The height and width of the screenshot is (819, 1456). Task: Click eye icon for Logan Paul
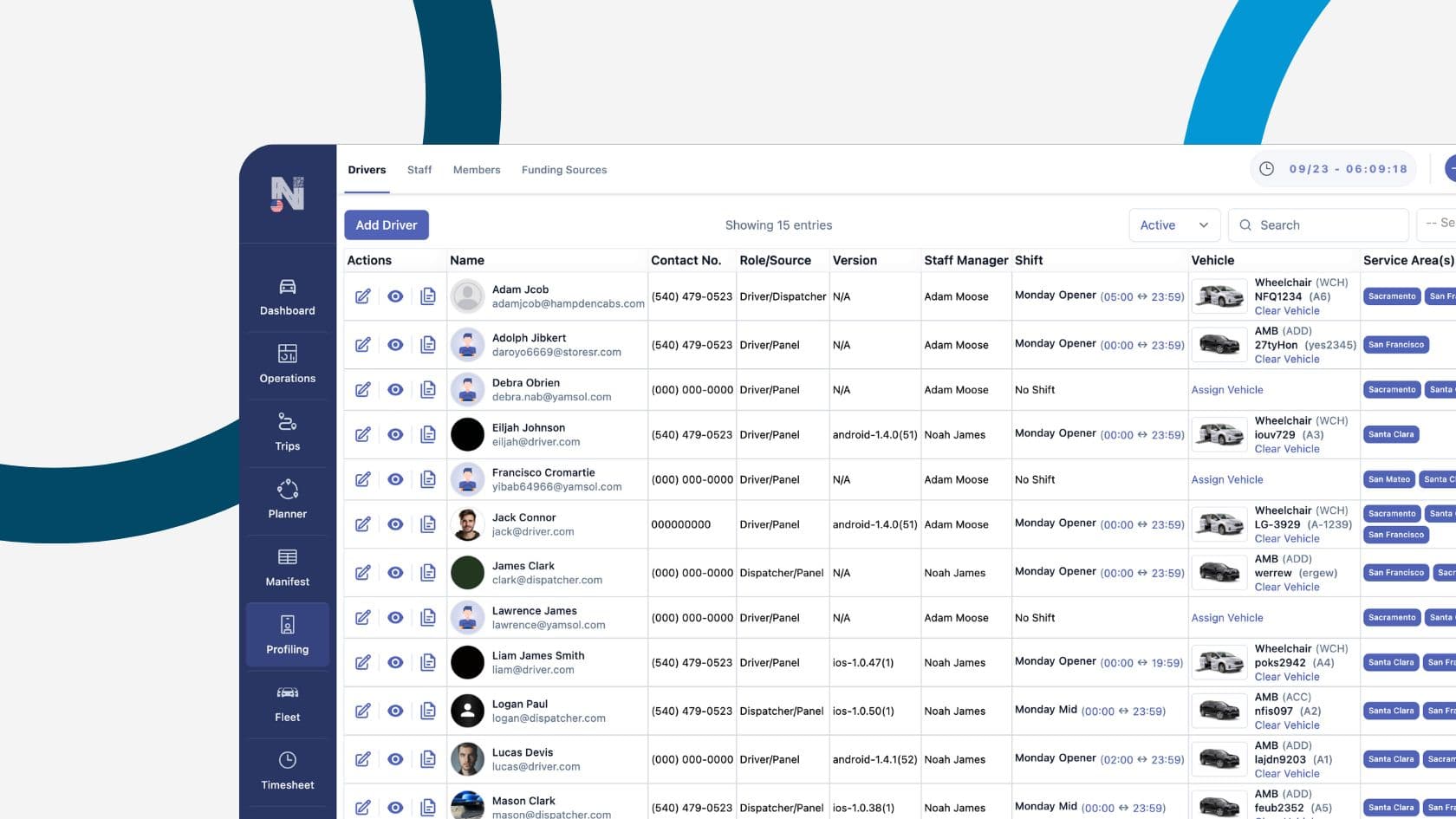(x=395, y=712)
